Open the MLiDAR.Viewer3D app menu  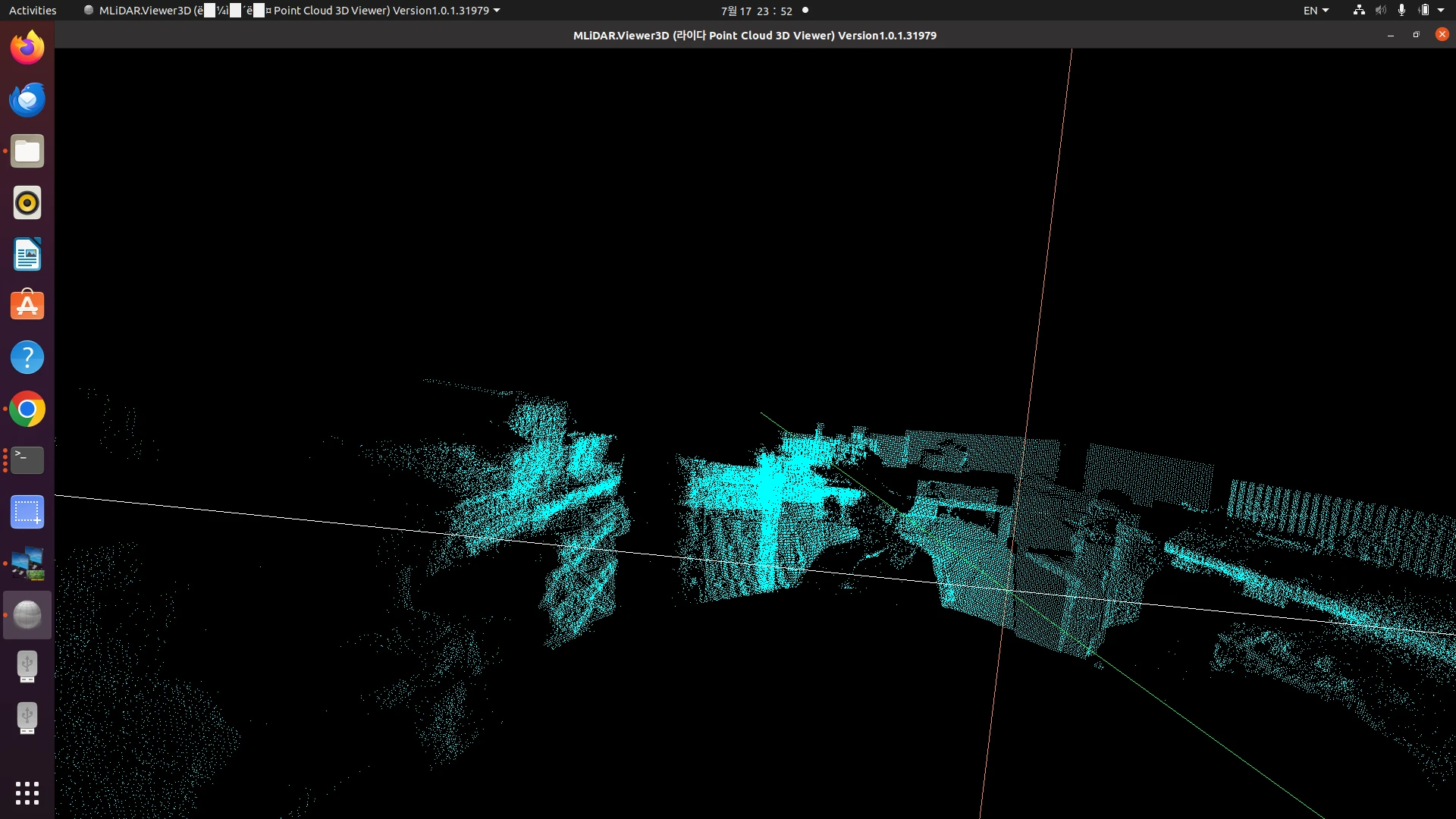coord(292,11)
